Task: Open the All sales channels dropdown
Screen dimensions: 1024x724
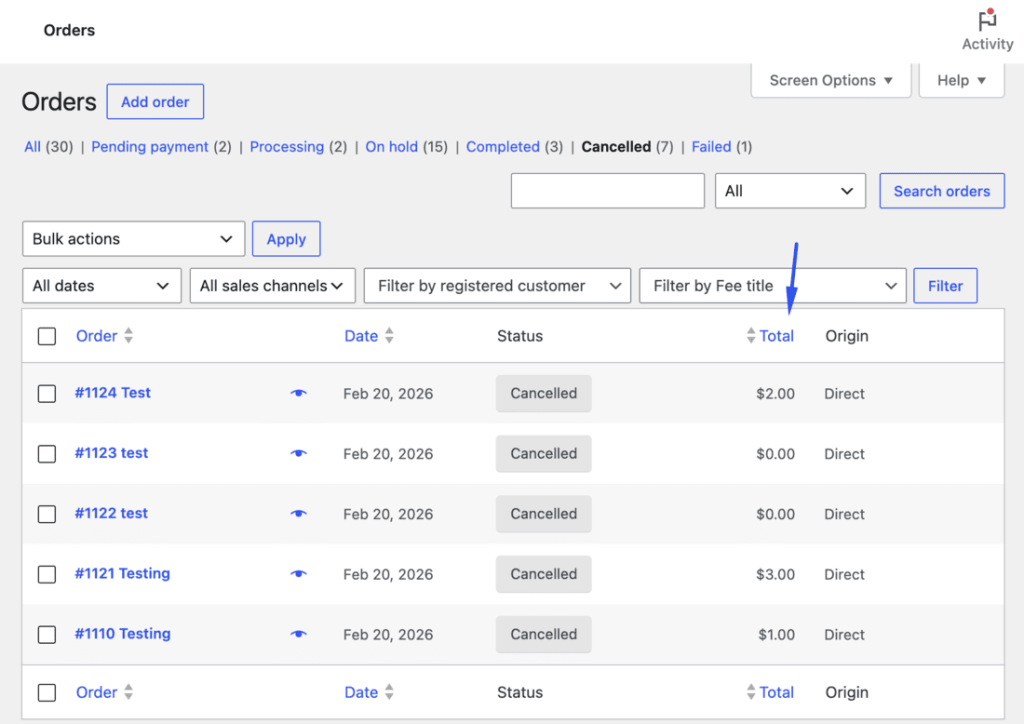Action: (272, 286)
